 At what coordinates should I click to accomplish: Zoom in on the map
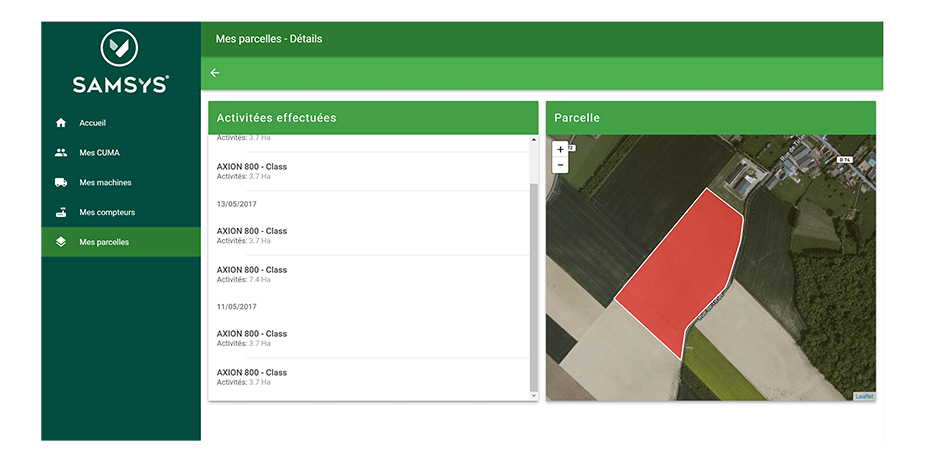[x=560, y=149]
